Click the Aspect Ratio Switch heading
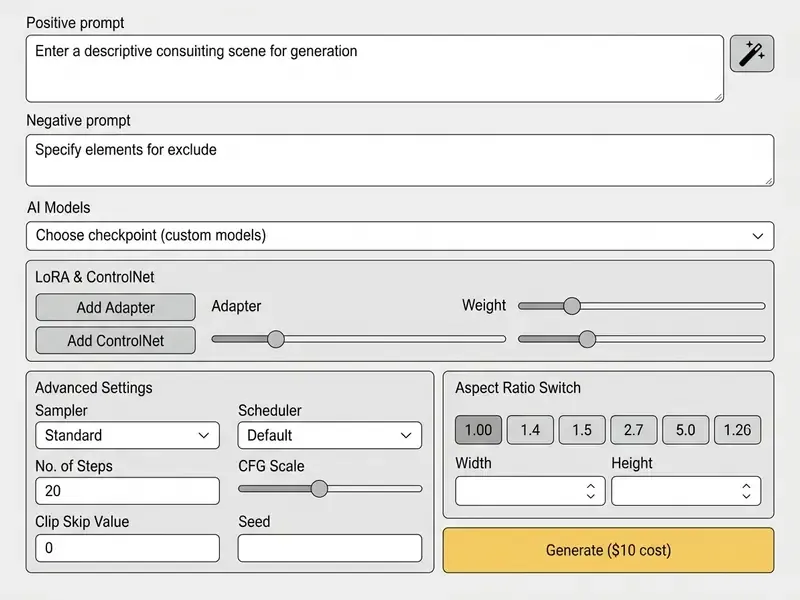800x600 pixels. (518, 388)
